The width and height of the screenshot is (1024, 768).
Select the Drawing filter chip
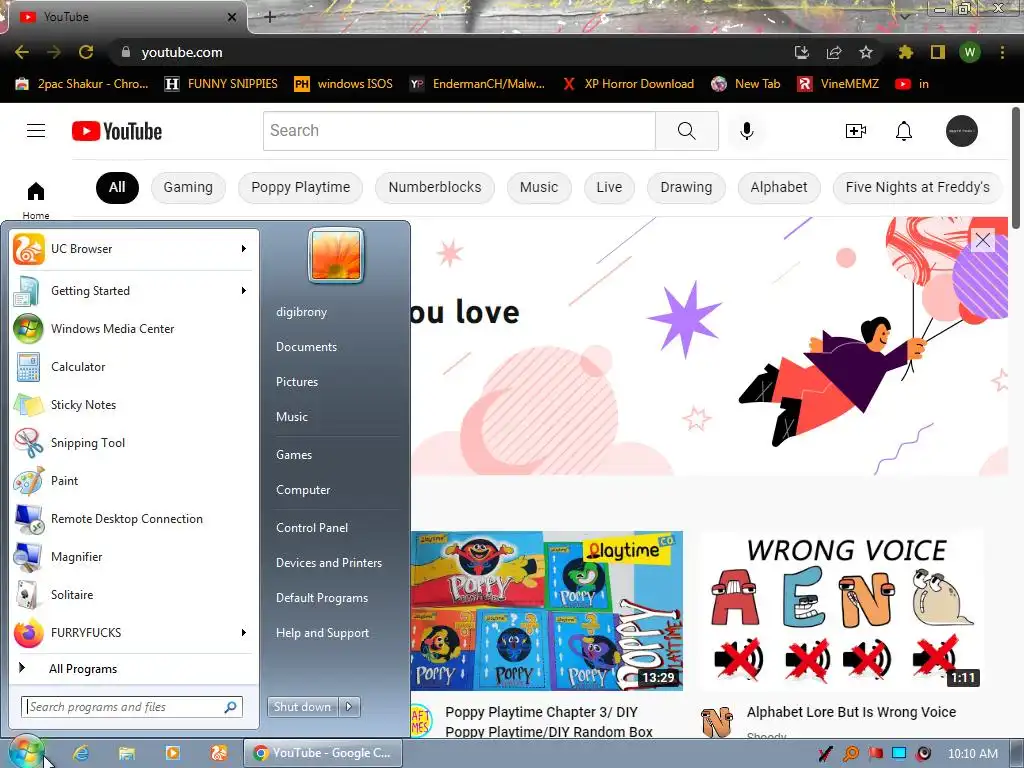(686, 187)
